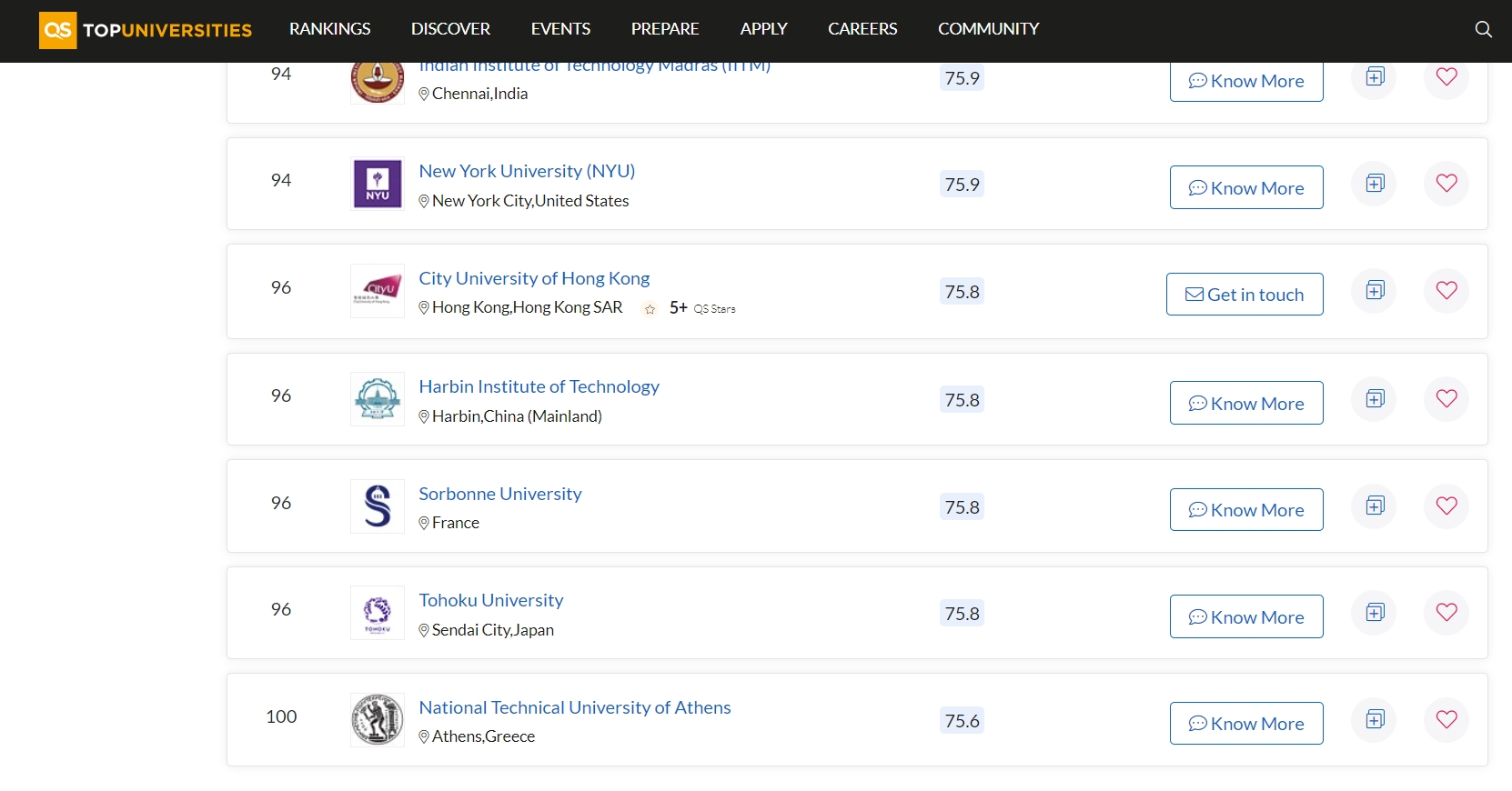The image size is (1512, 791).
Task: Click Get in touch for City University
Action: click(1245, 295)
